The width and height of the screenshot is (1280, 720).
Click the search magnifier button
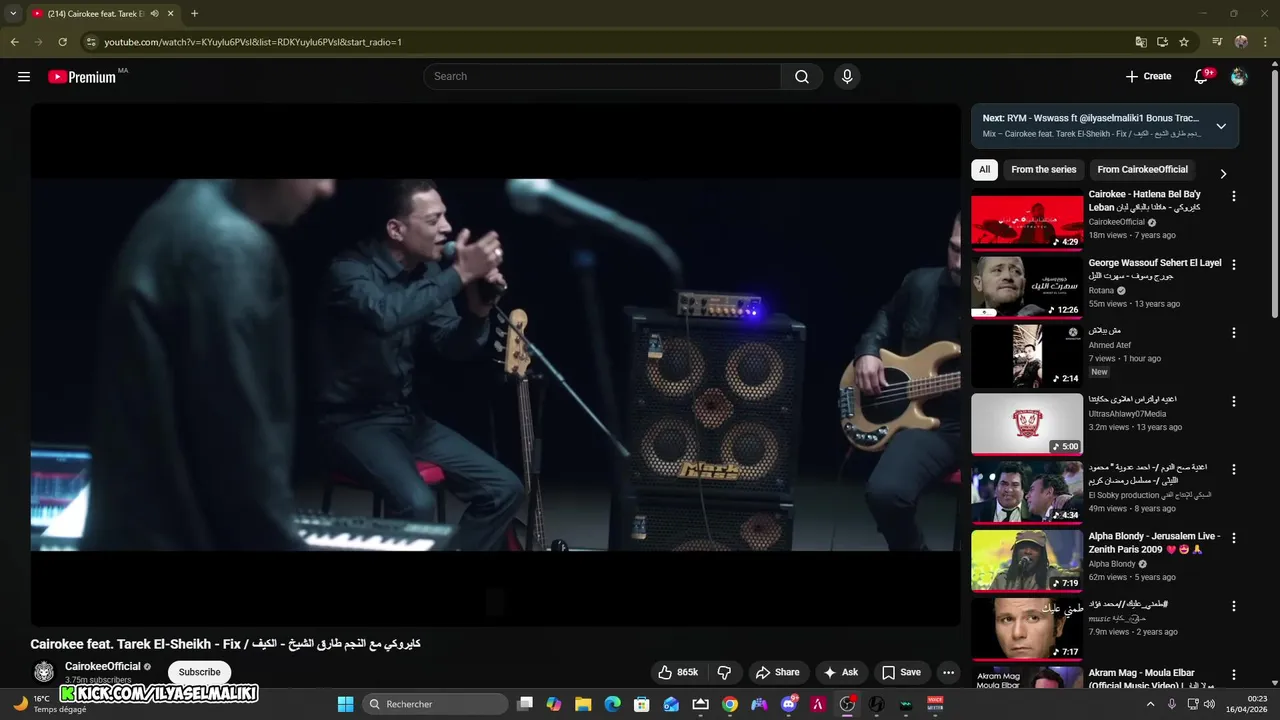tap(802, 77)
